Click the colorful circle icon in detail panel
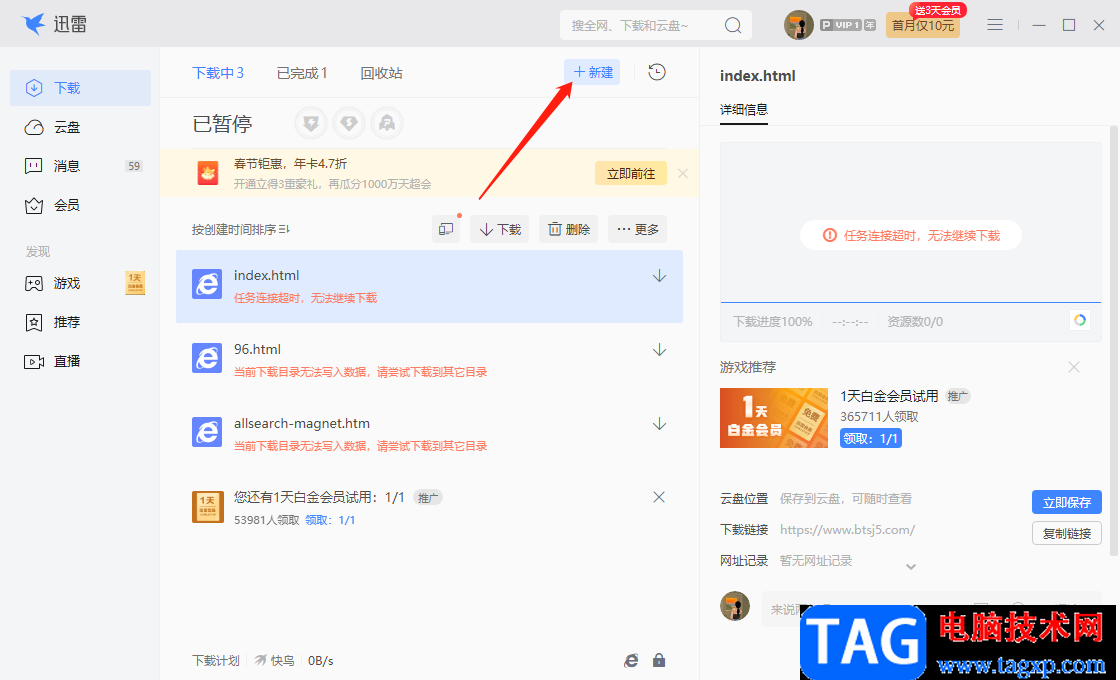 (1080, 320)
